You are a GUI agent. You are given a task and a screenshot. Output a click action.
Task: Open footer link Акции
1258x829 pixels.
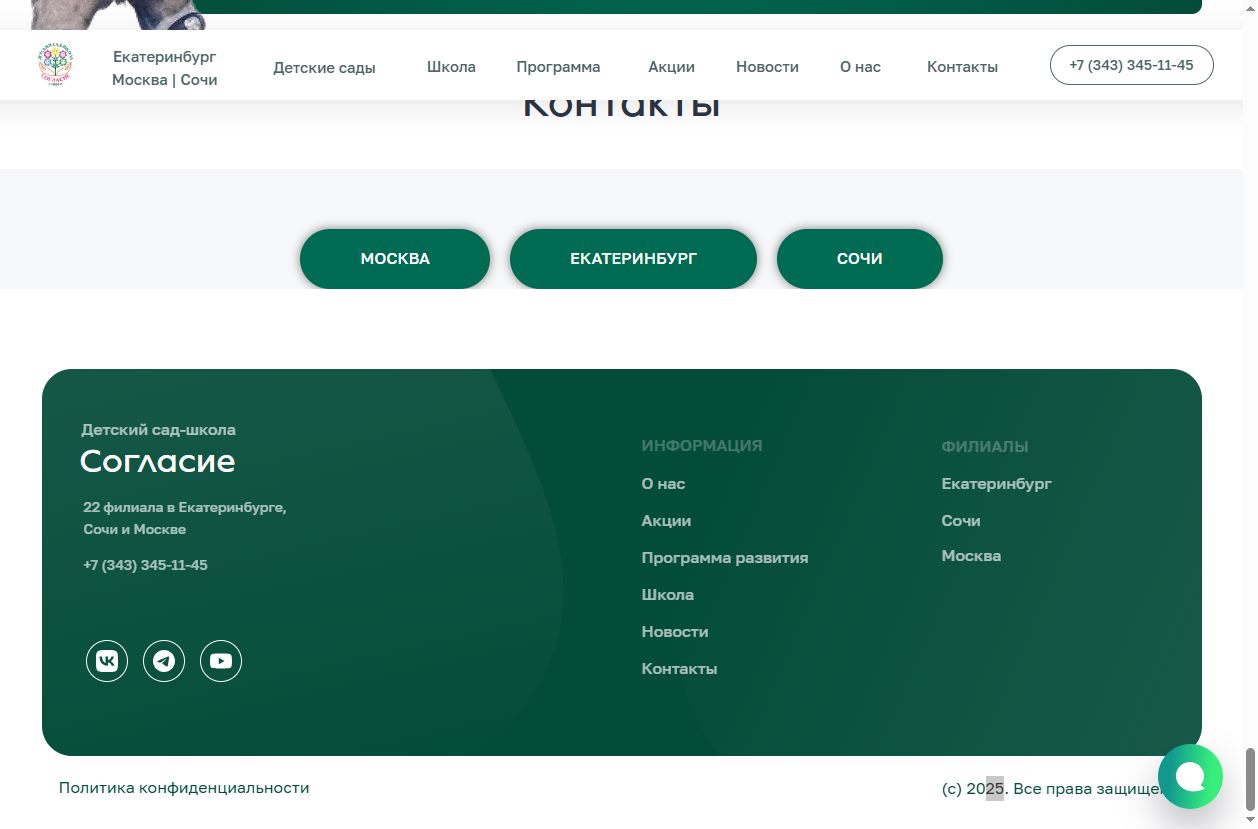tap(666, 521)
